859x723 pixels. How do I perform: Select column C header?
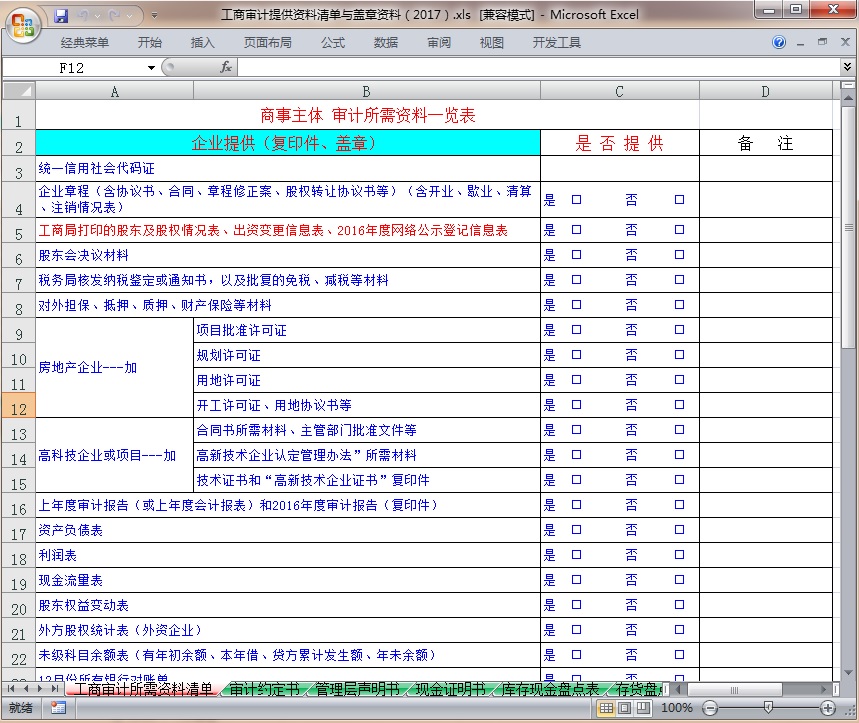[620, 91]
